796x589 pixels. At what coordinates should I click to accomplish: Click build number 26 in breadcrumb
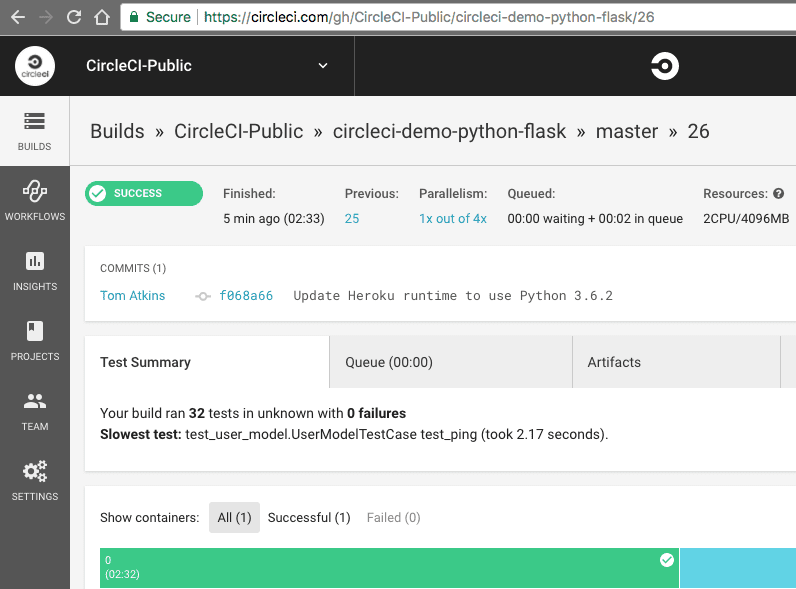point(698,132)
